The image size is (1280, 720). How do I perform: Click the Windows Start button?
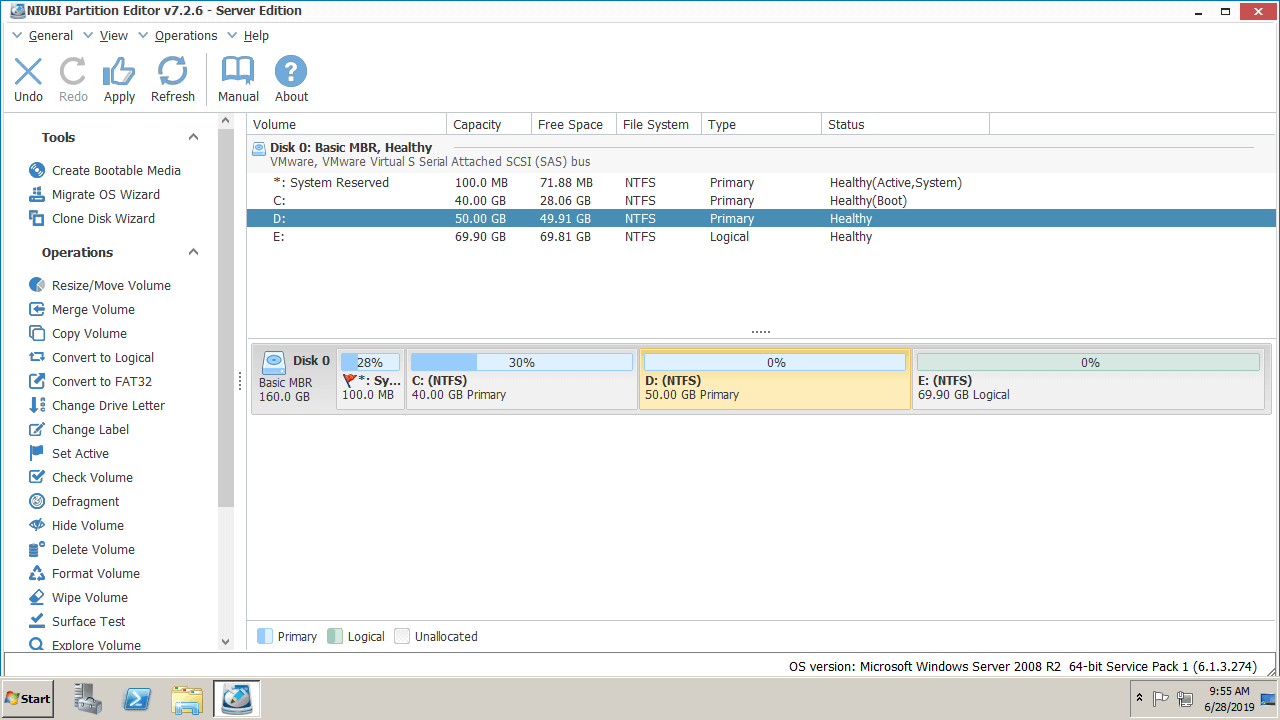[x=28, y=699]
